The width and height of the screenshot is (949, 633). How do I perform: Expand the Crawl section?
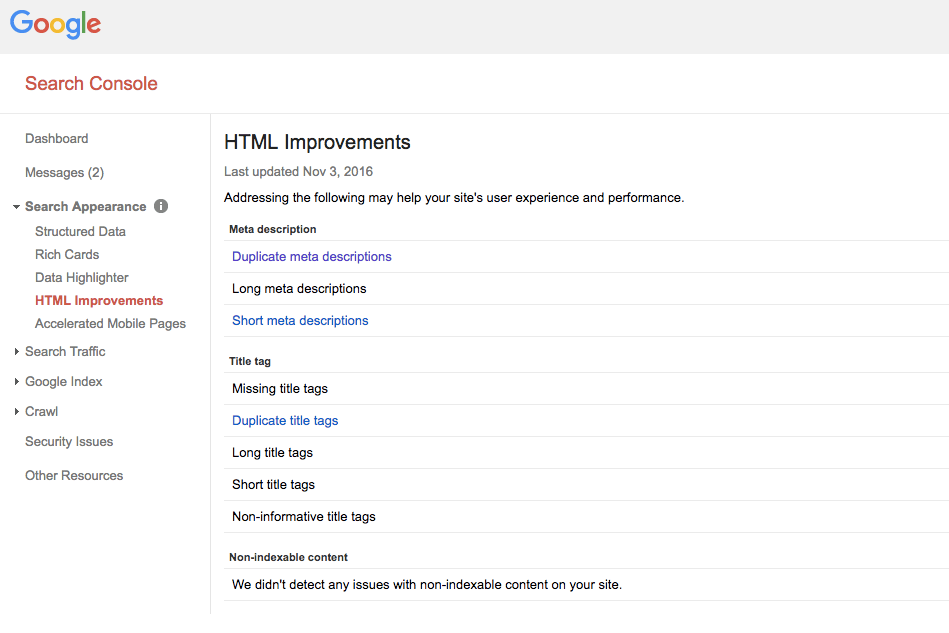[x=17, y=412]
